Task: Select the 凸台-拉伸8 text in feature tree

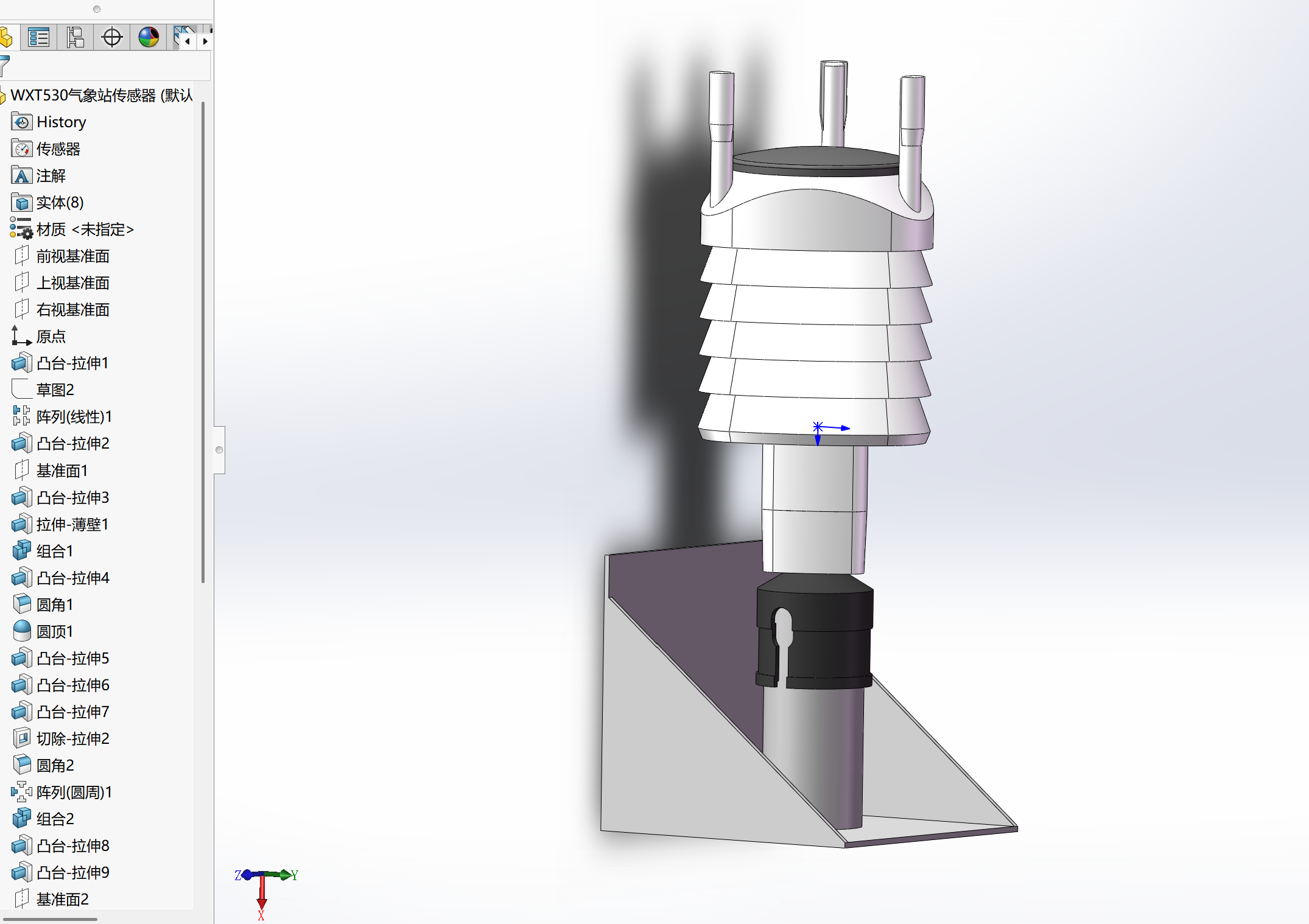Action: pos(73,845)
